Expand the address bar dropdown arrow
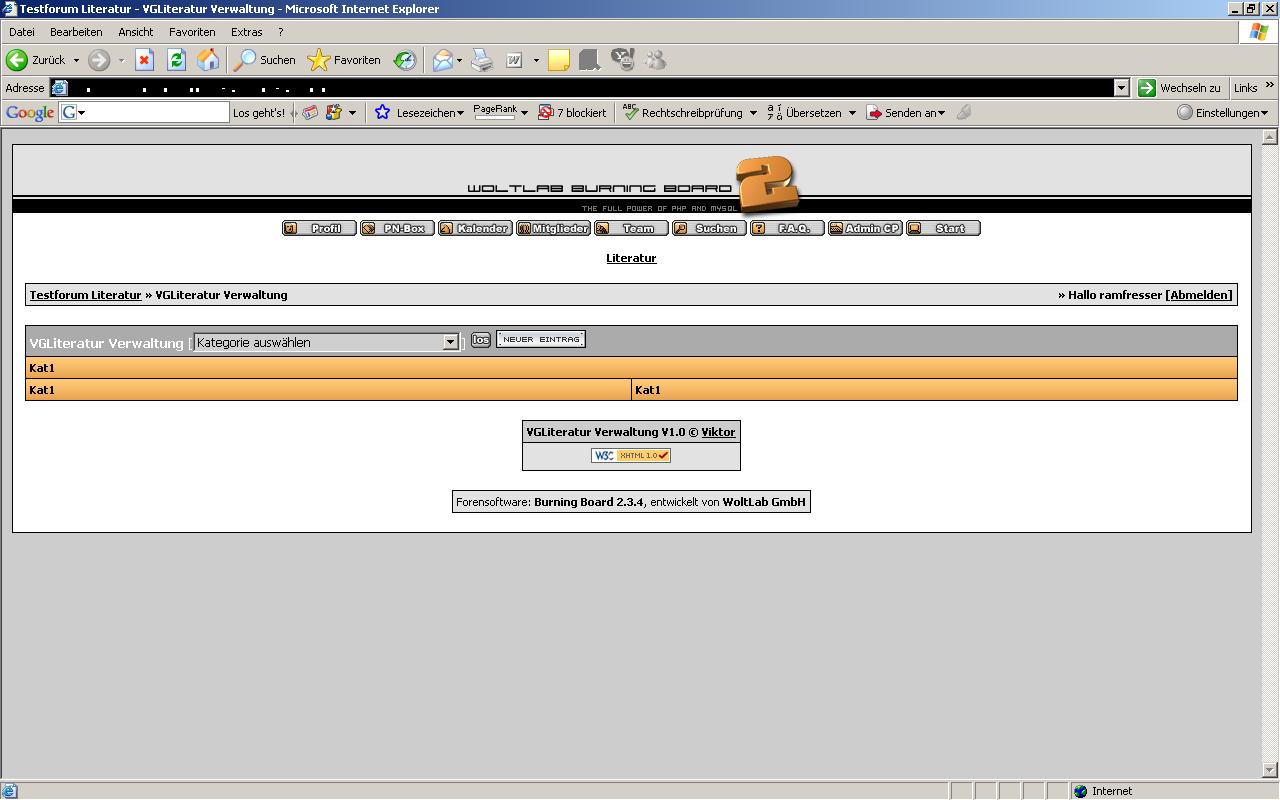This screenshot has width=1280, height=800. click(x=1121, y=88)
